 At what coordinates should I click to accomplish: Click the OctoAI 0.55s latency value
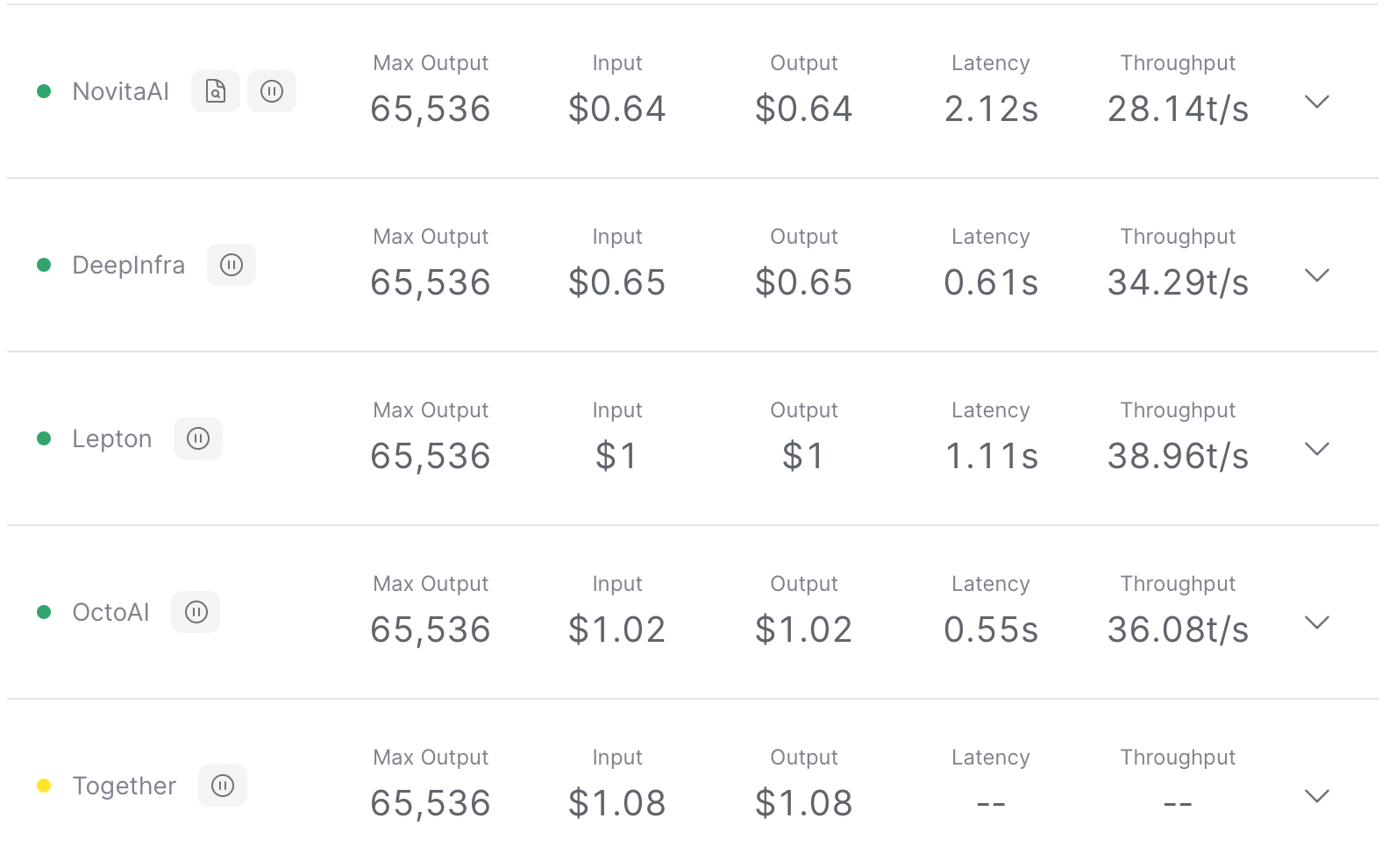tap(991, 630)
